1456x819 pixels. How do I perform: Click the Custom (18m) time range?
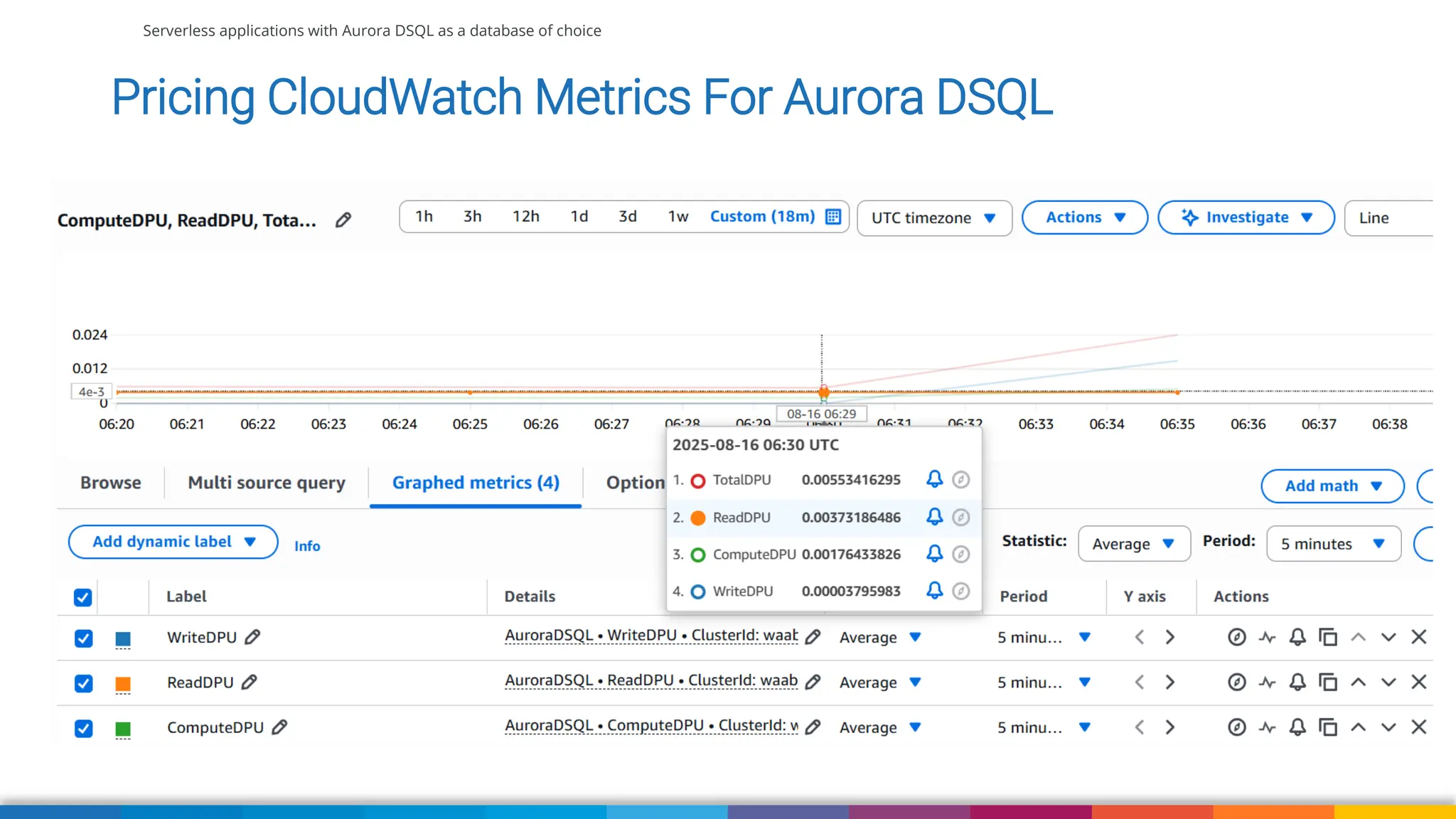coord(762,216)
